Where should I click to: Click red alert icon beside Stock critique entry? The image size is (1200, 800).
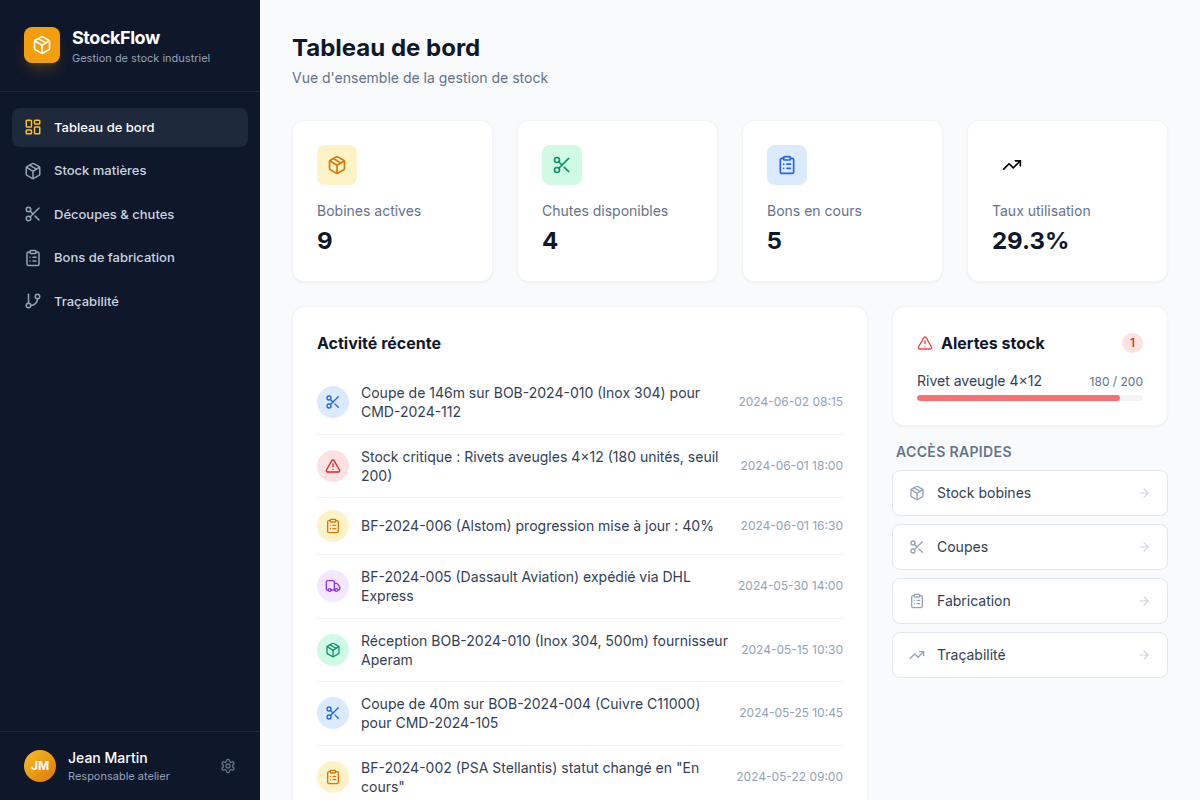click(x=333, y=466)
